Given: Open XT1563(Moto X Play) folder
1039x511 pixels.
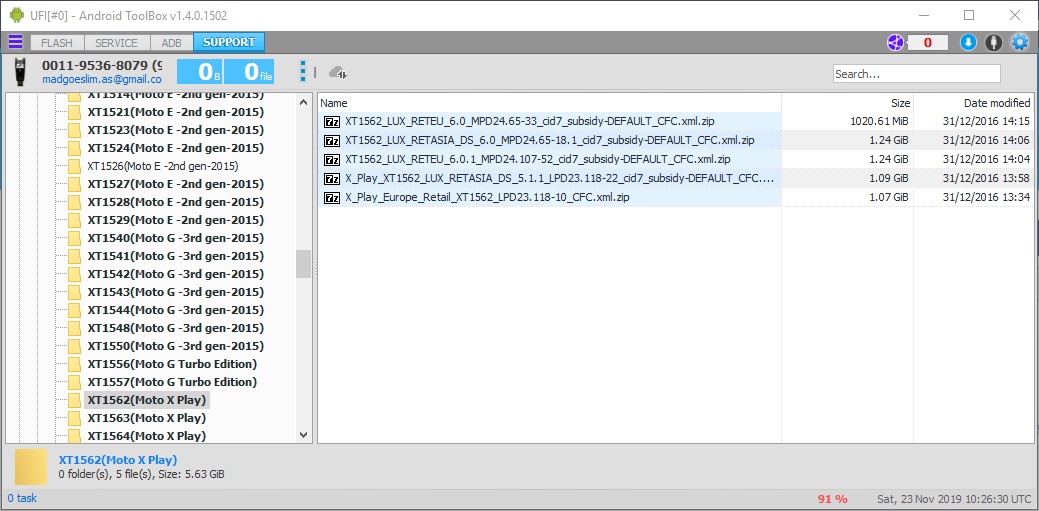Looking at the screenshot, I should [x=146, y=418].
